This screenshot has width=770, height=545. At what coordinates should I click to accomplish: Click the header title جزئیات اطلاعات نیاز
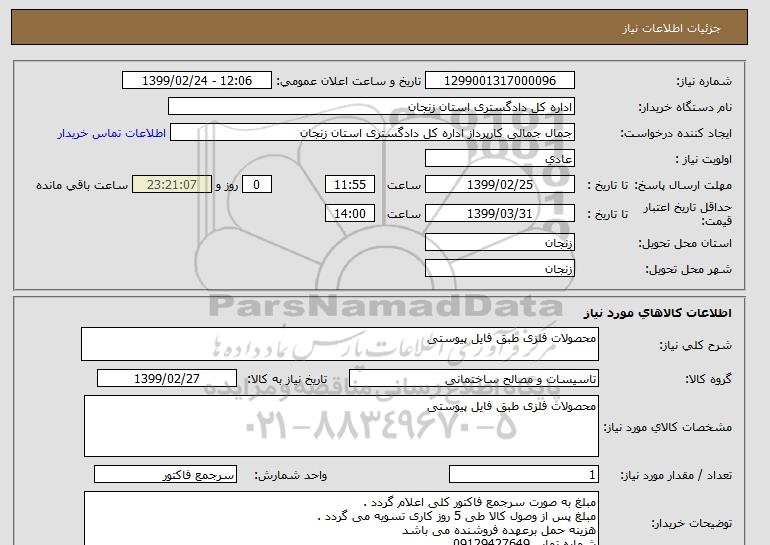[671, 28]
